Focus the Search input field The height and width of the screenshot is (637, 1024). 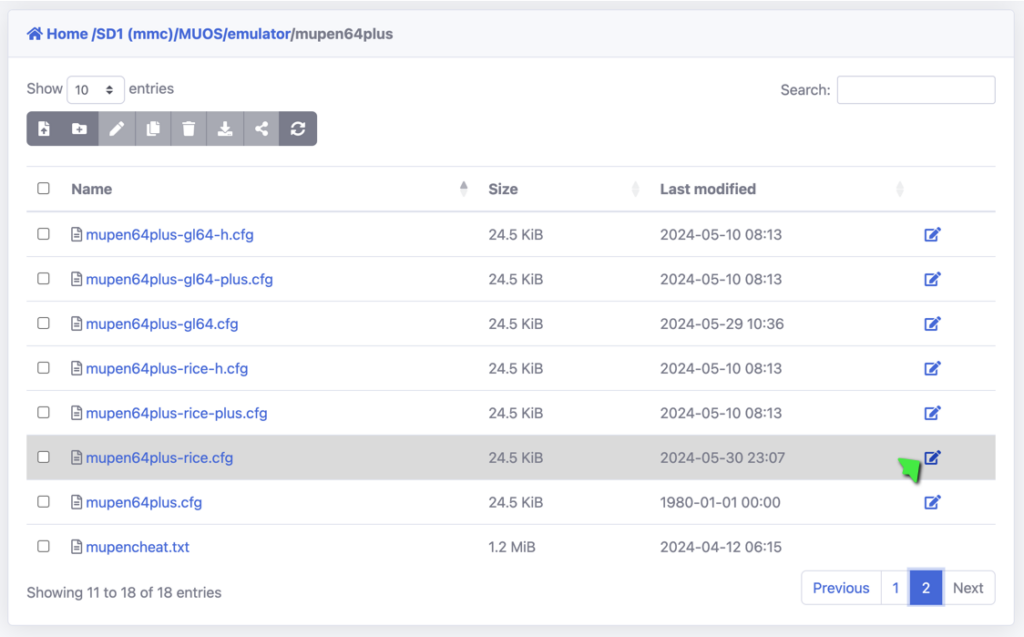(915, 90)
